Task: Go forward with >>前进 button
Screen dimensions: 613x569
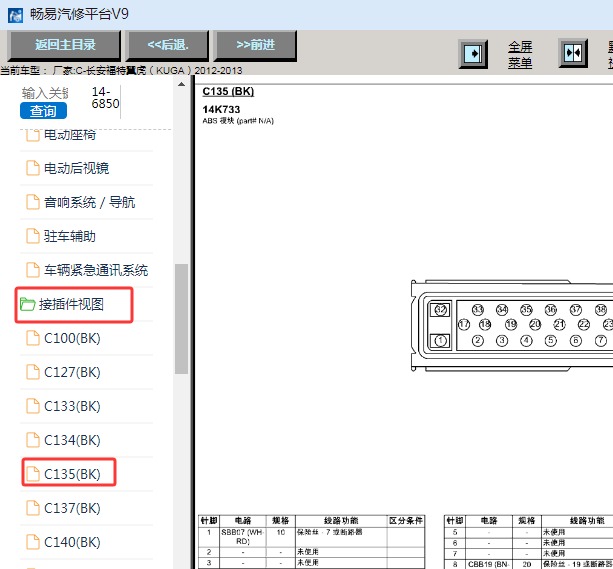Action: click(255, 45)
